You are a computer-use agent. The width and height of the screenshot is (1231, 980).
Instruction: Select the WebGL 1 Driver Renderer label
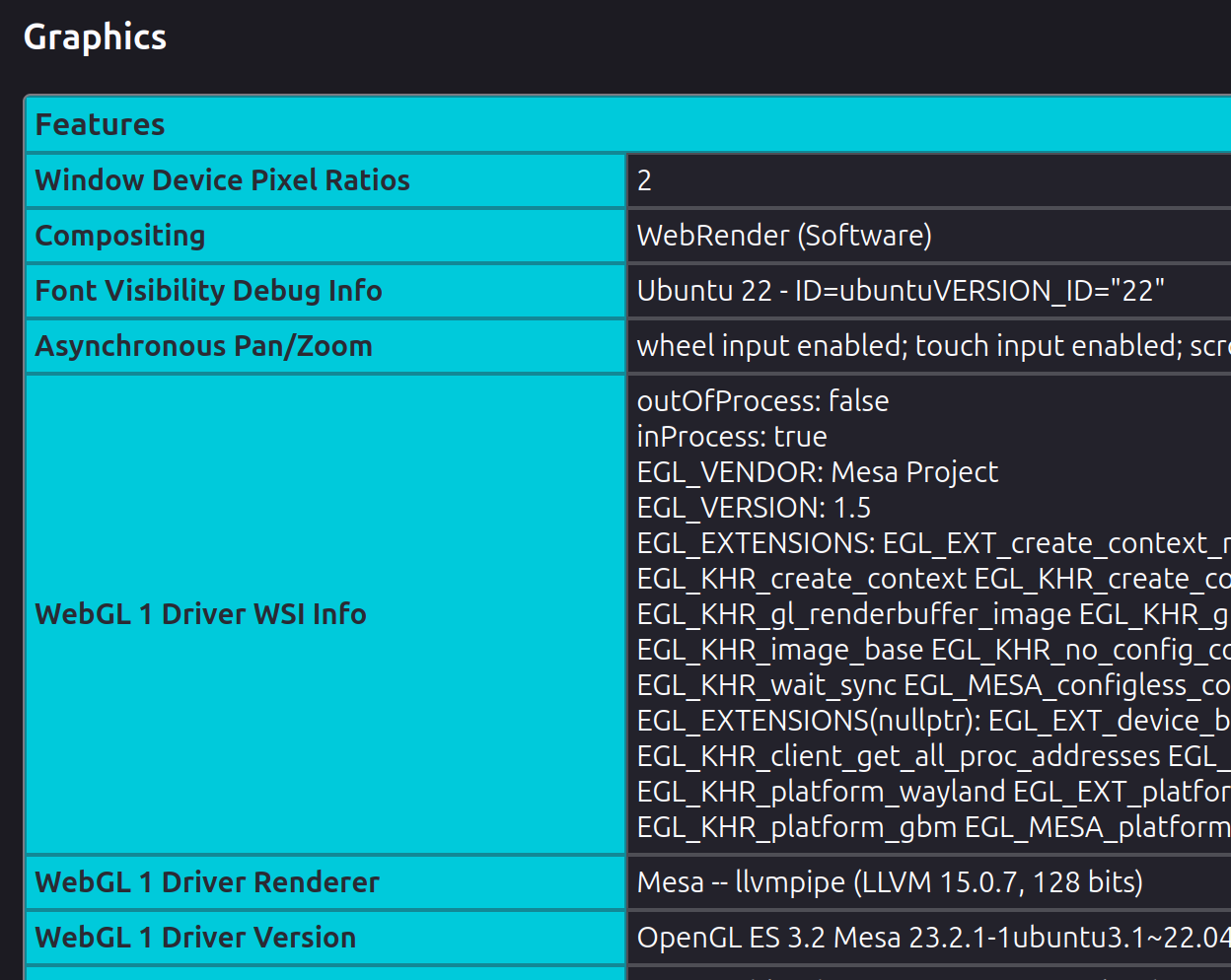tap(207, 882)
